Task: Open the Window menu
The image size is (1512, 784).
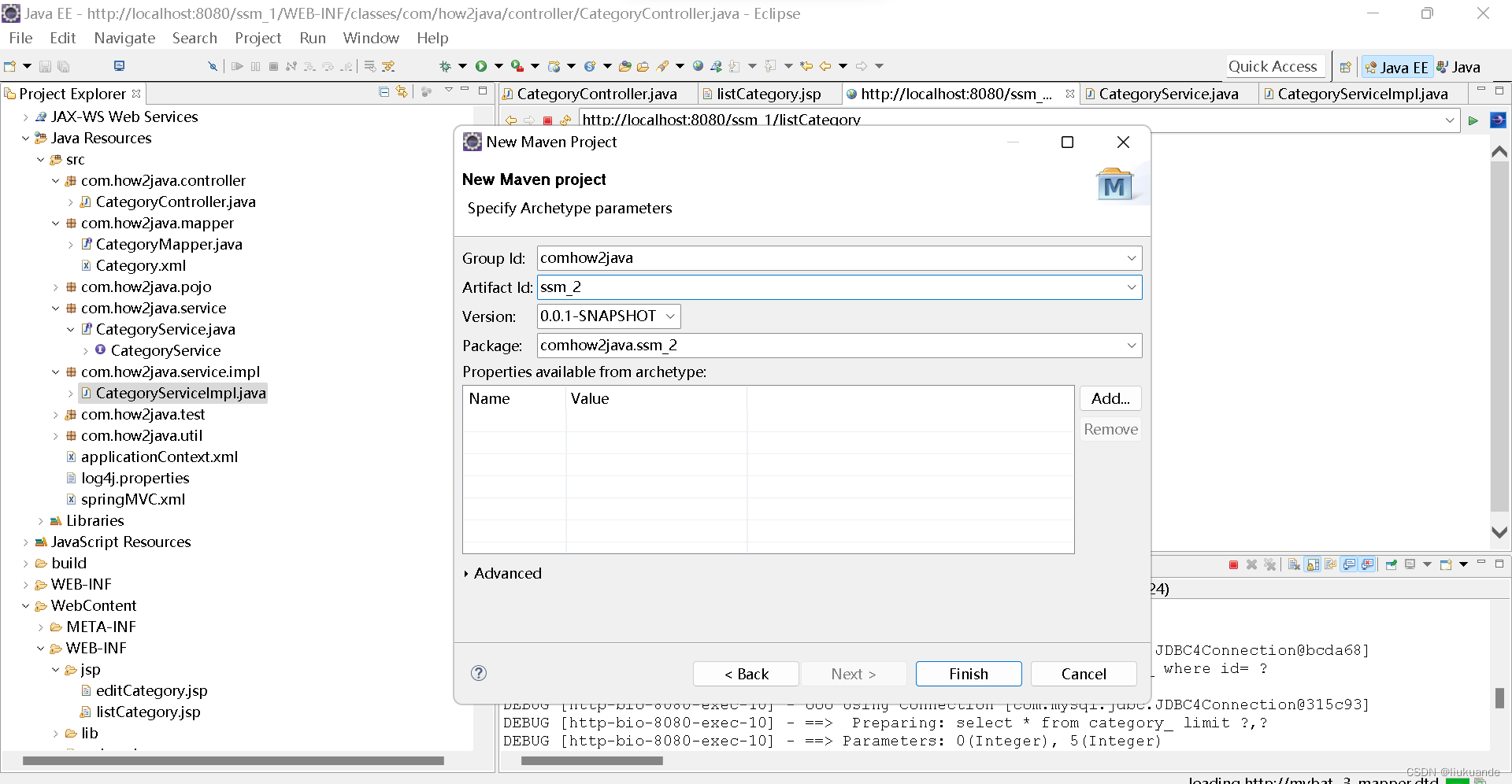Action: point(371,38)
